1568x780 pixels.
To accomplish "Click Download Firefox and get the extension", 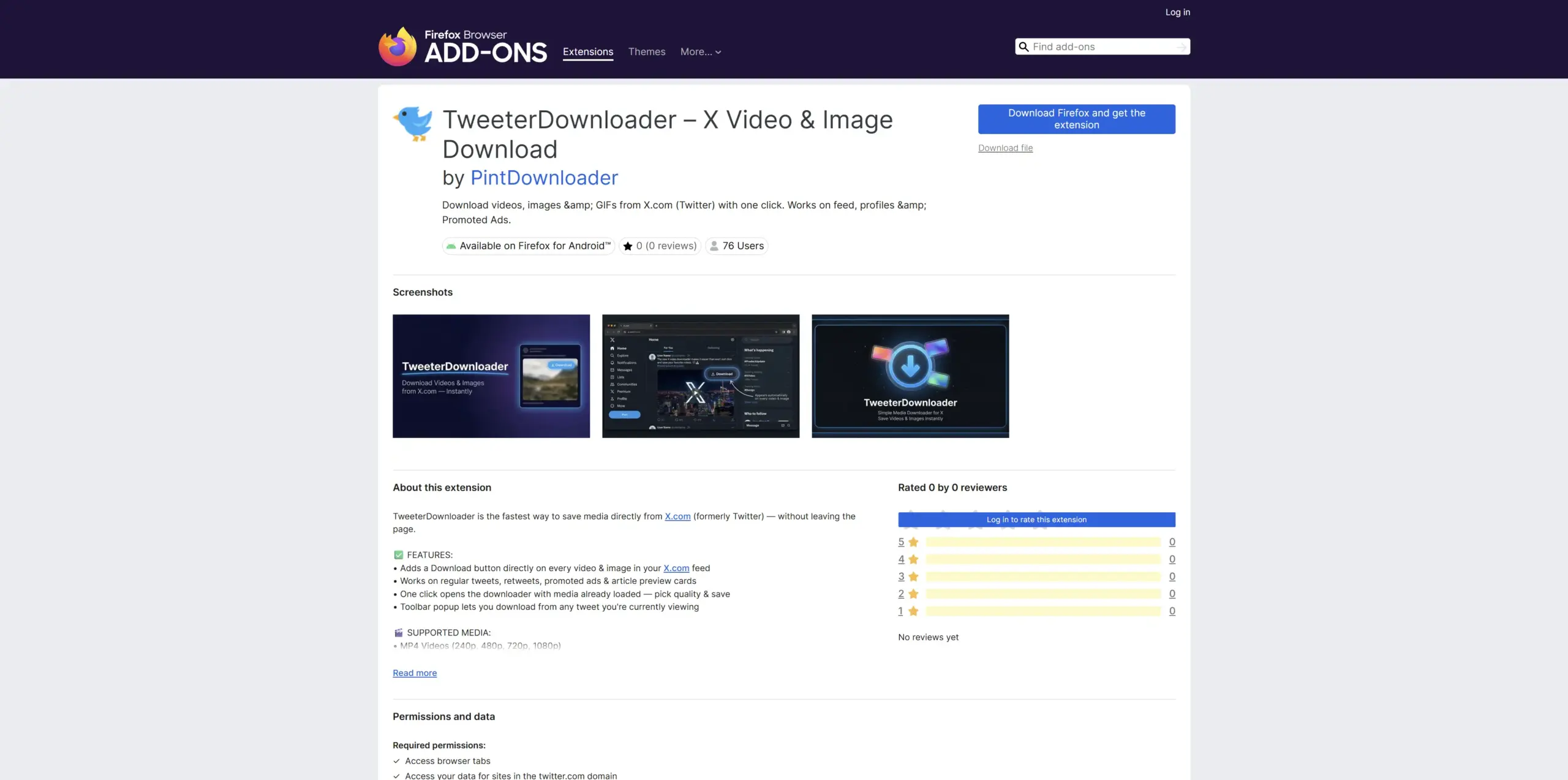I will coord(1076,119).
